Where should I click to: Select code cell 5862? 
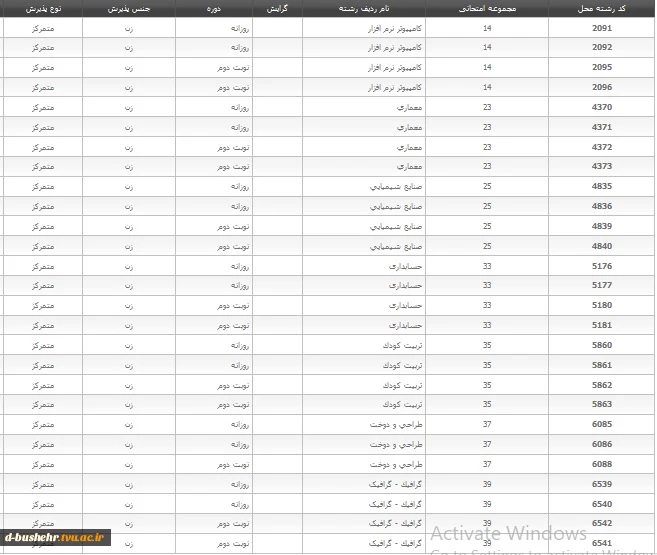[x=602, y=385]
